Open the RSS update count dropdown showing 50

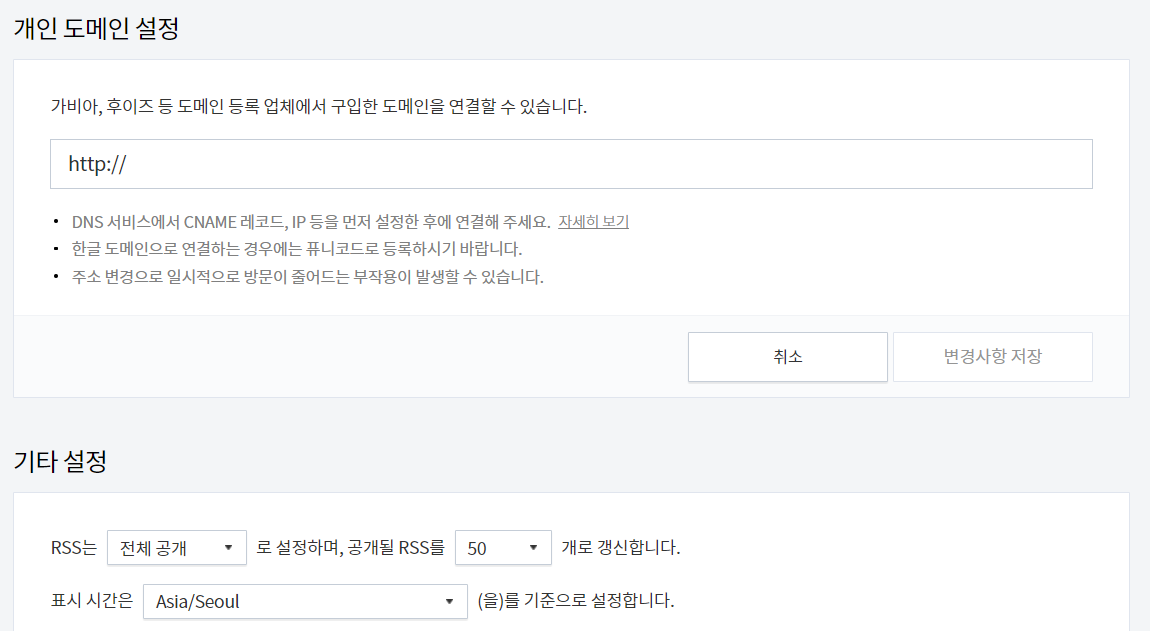tap(500, 547)
